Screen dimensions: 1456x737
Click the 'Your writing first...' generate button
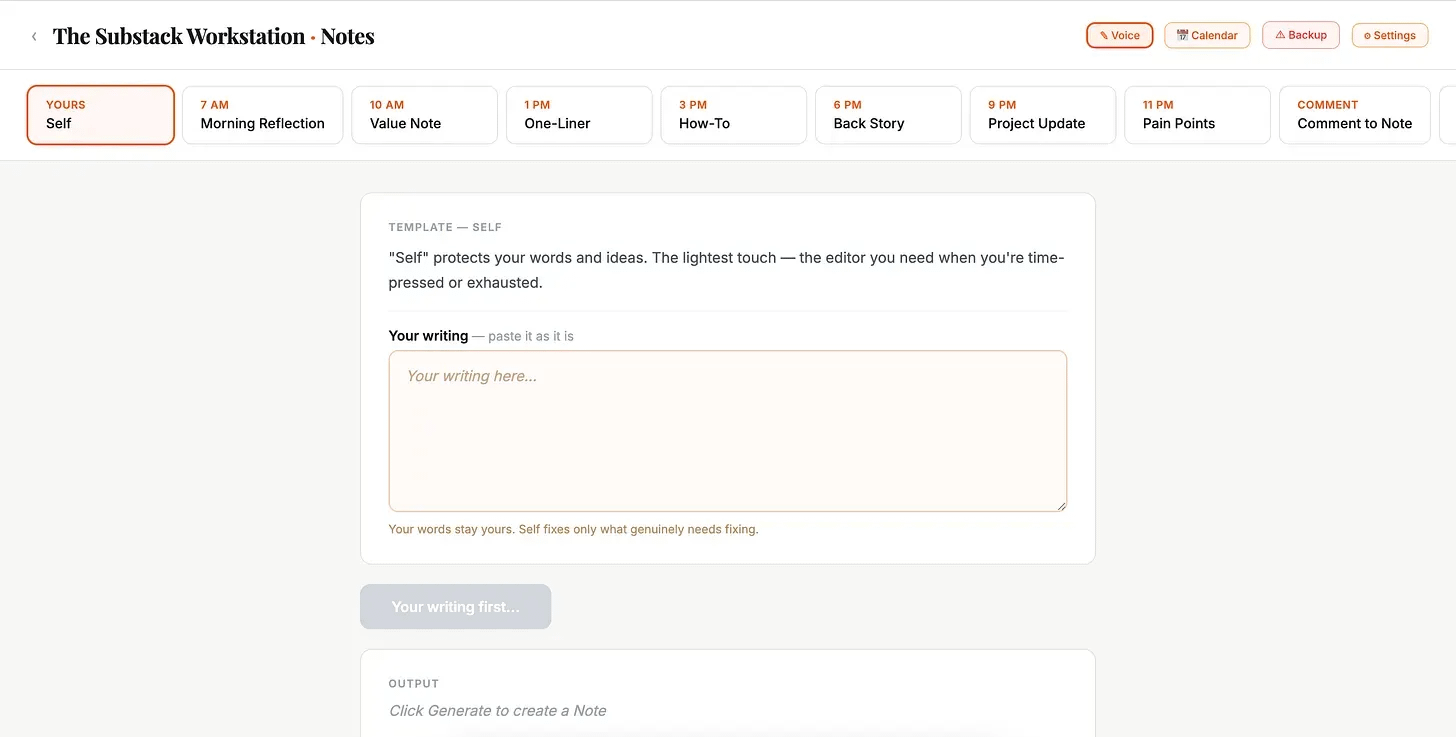point(455,607)
